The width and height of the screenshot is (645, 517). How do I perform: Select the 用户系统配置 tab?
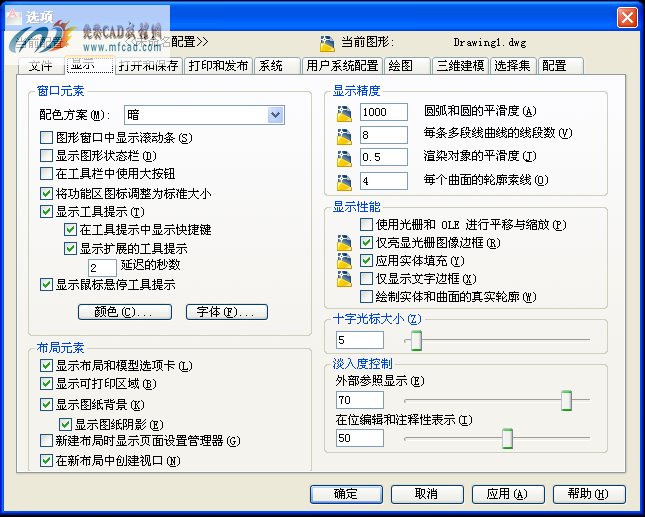point(341,66)
